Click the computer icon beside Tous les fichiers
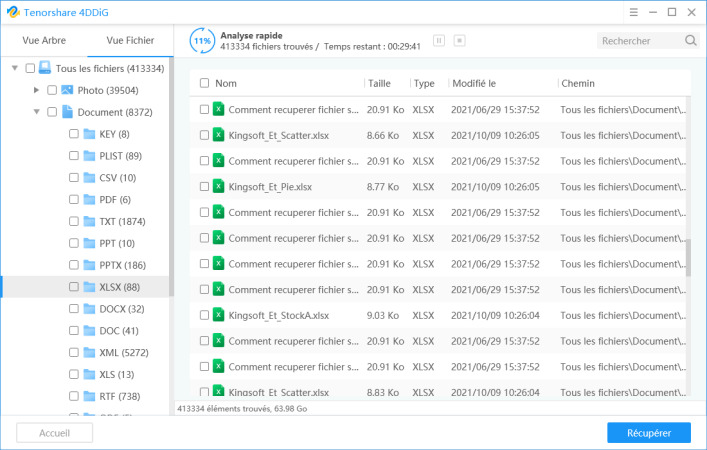Viewport: 707px width, 450px height. pyautogui.click(x=45, y=68)
